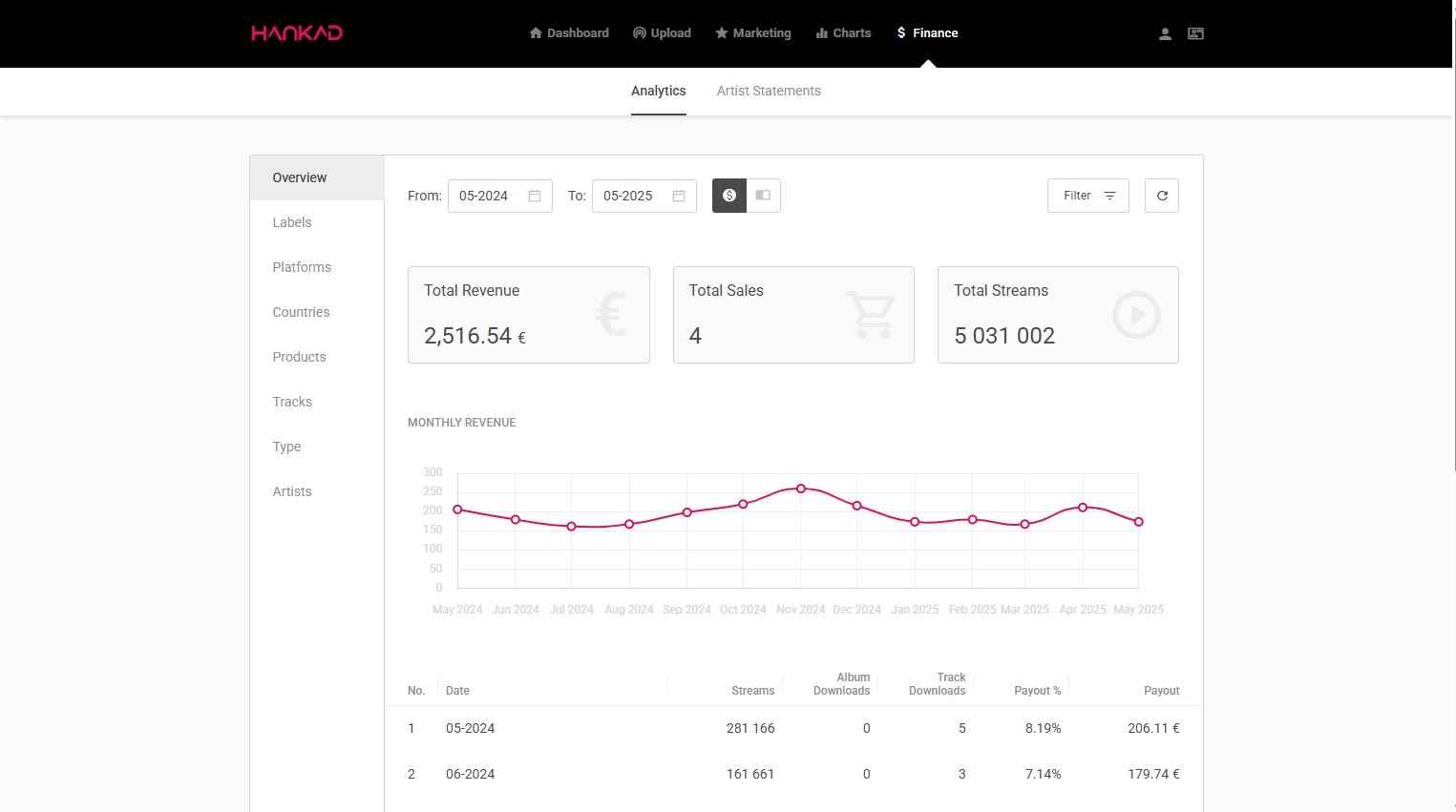Click the 161 661 streams value
The height and width of the screenshot is (812, 1456).
(750, 774)
